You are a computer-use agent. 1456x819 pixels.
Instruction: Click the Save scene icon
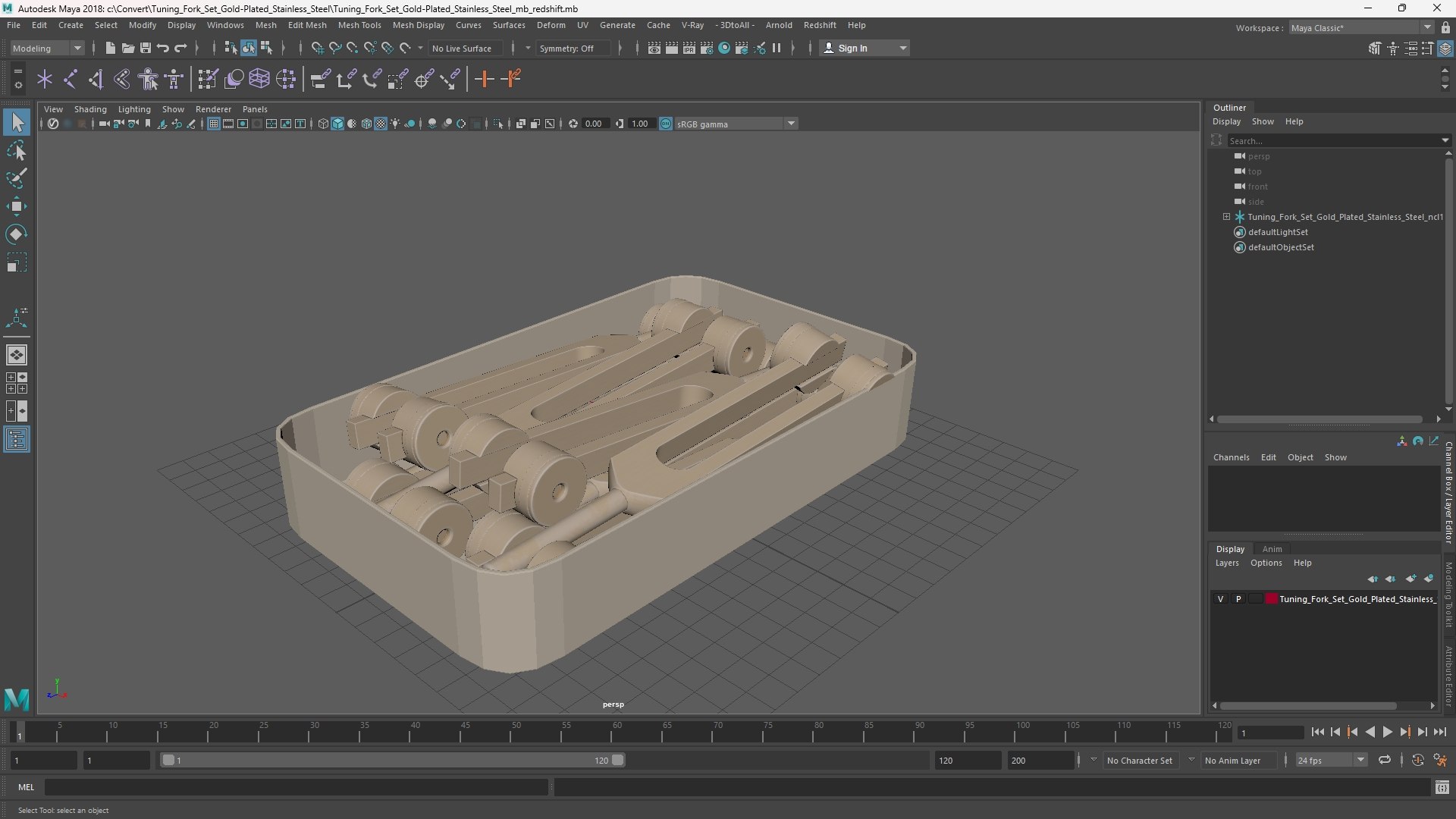coord(146,48)
